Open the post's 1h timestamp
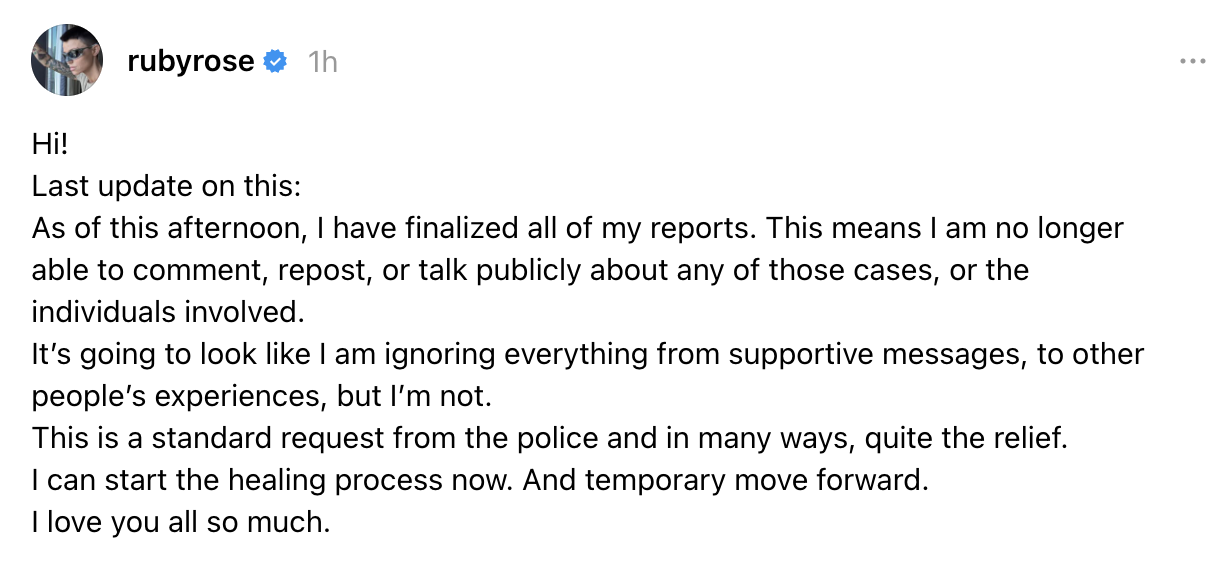This screenshot has height=562, width=1230. (x=322, y=62)
